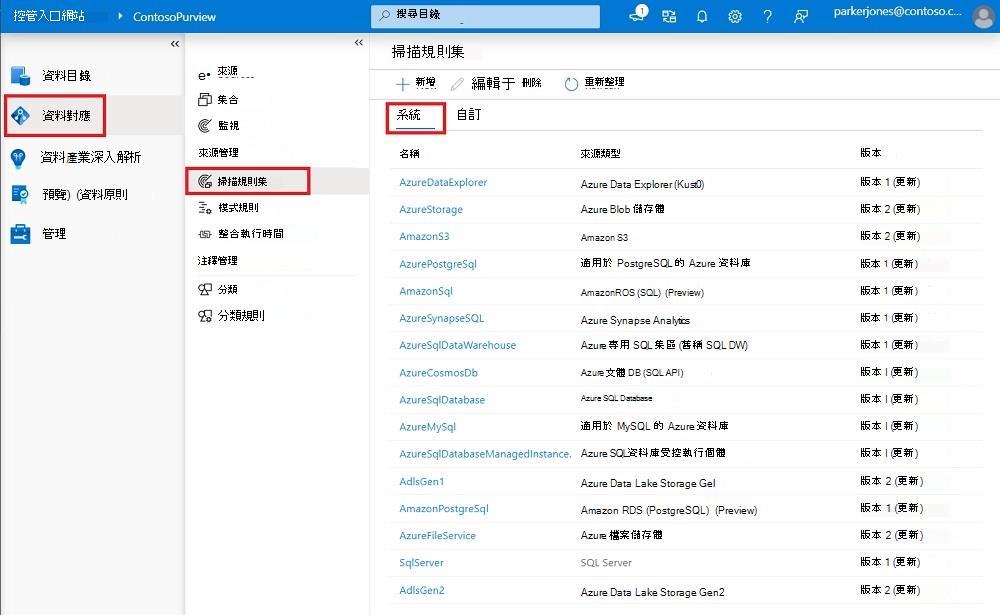Click the version cell in AzureFileService row
The width and height of the screenshot is (1000, 615).
click(891, 535)
